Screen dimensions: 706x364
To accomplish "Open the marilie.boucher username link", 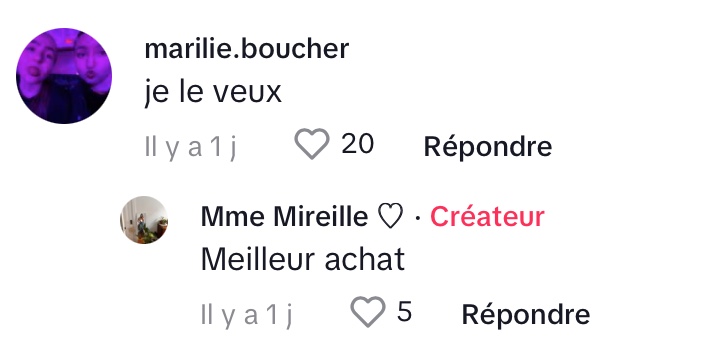I will point(247,48).
